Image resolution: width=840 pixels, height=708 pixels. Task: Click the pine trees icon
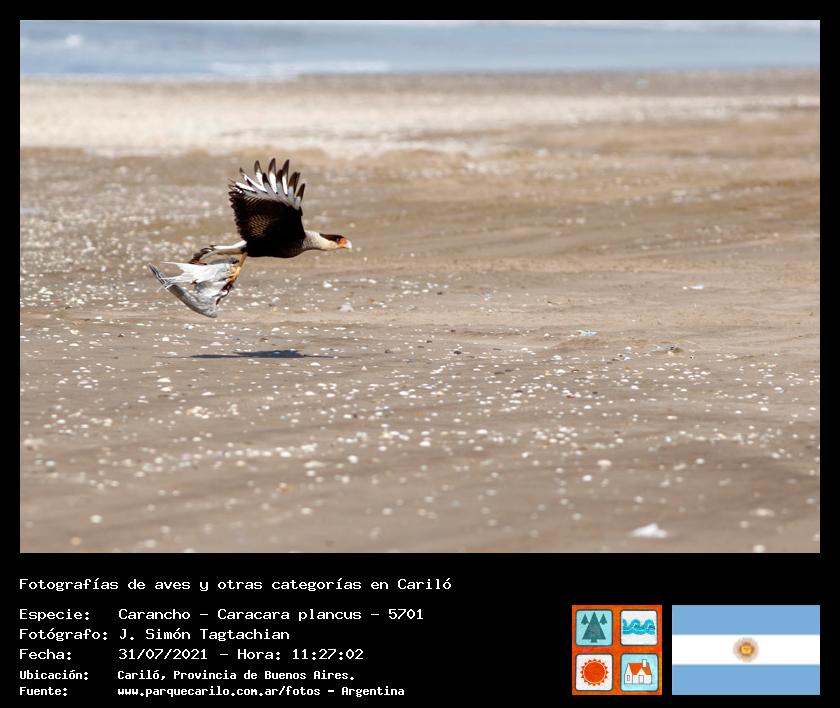(x=594, y=627)
